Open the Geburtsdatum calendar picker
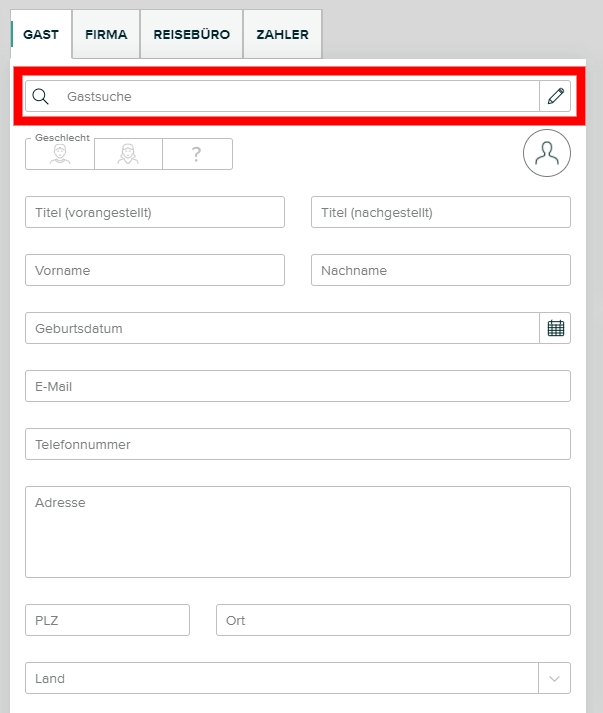Viewport: 603px width, 713px height. [556, 328]
